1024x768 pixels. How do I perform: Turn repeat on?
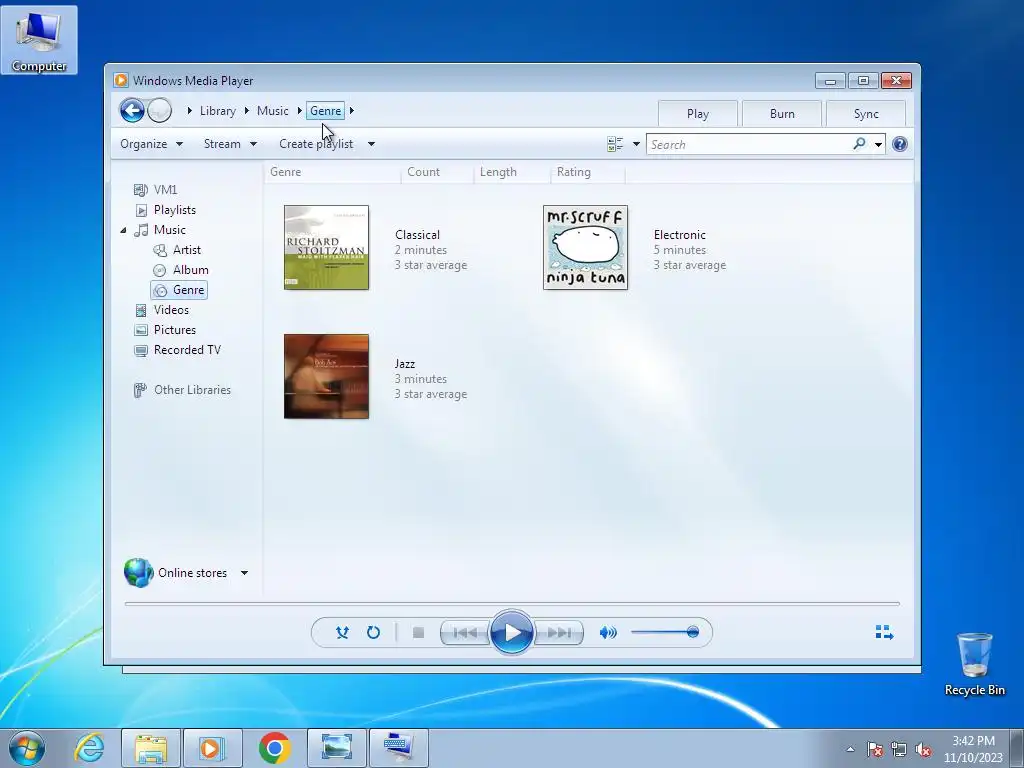[373, 632]
